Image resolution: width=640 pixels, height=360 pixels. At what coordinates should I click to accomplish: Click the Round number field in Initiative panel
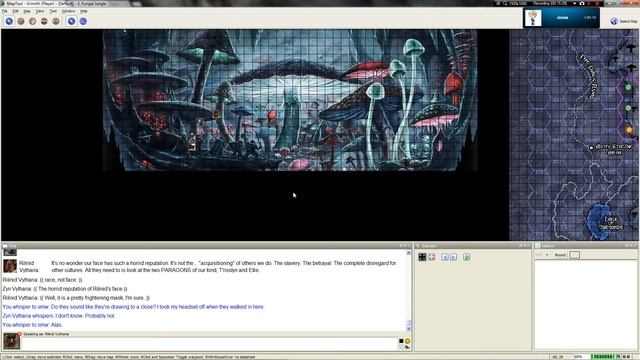(574, 255)
